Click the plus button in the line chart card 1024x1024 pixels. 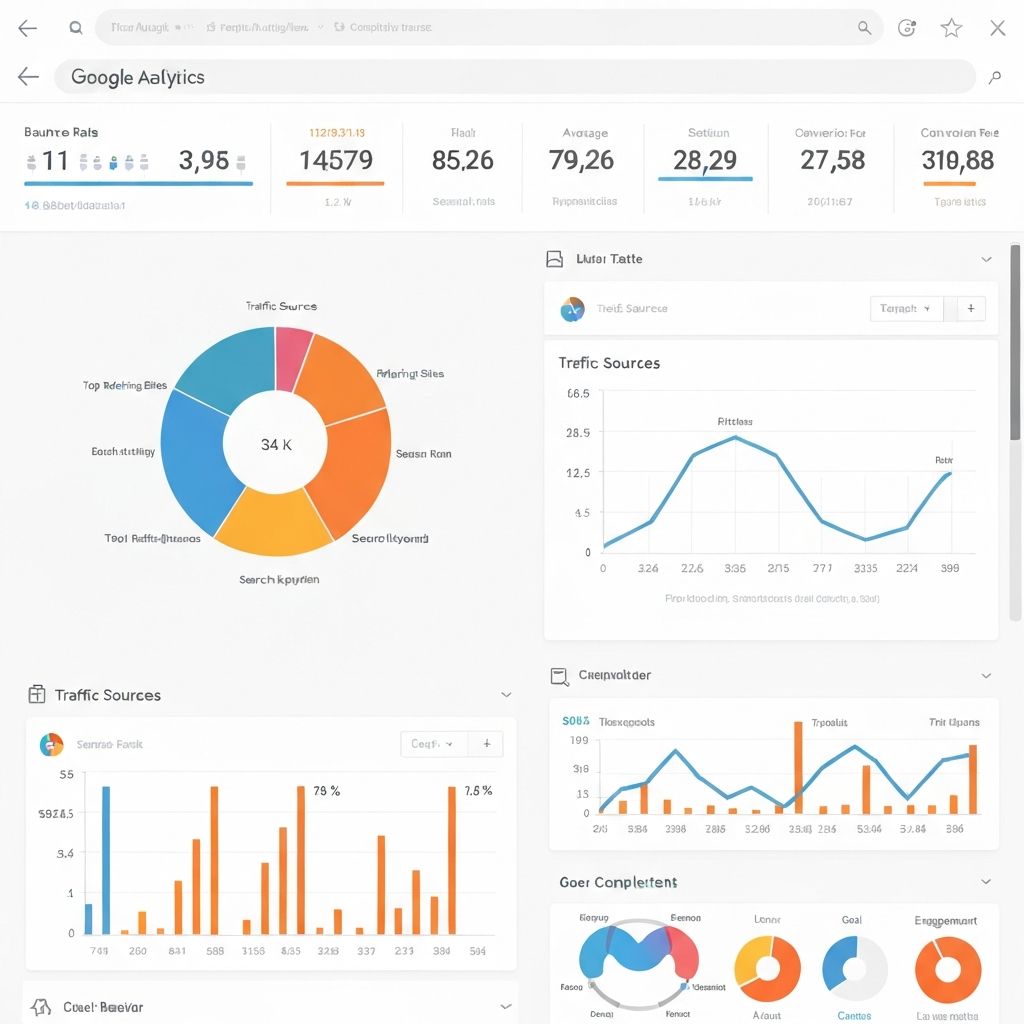click(970, 309)
